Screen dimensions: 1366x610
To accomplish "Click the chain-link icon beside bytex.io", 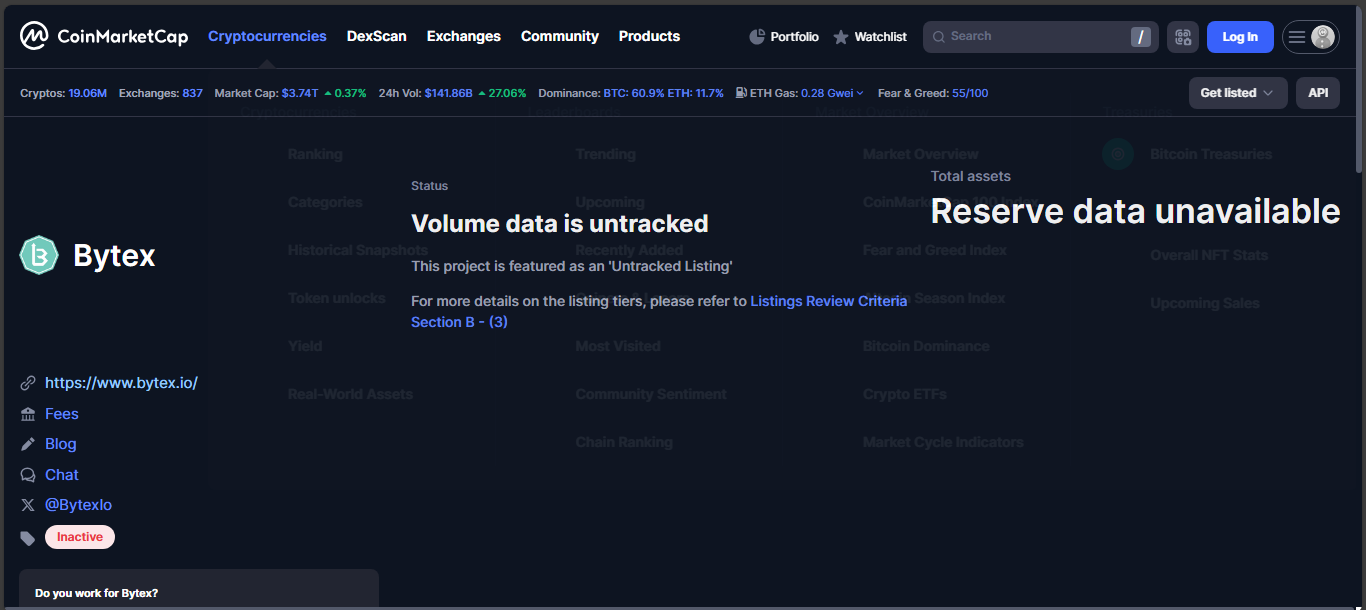I will [x=28, y=383].
